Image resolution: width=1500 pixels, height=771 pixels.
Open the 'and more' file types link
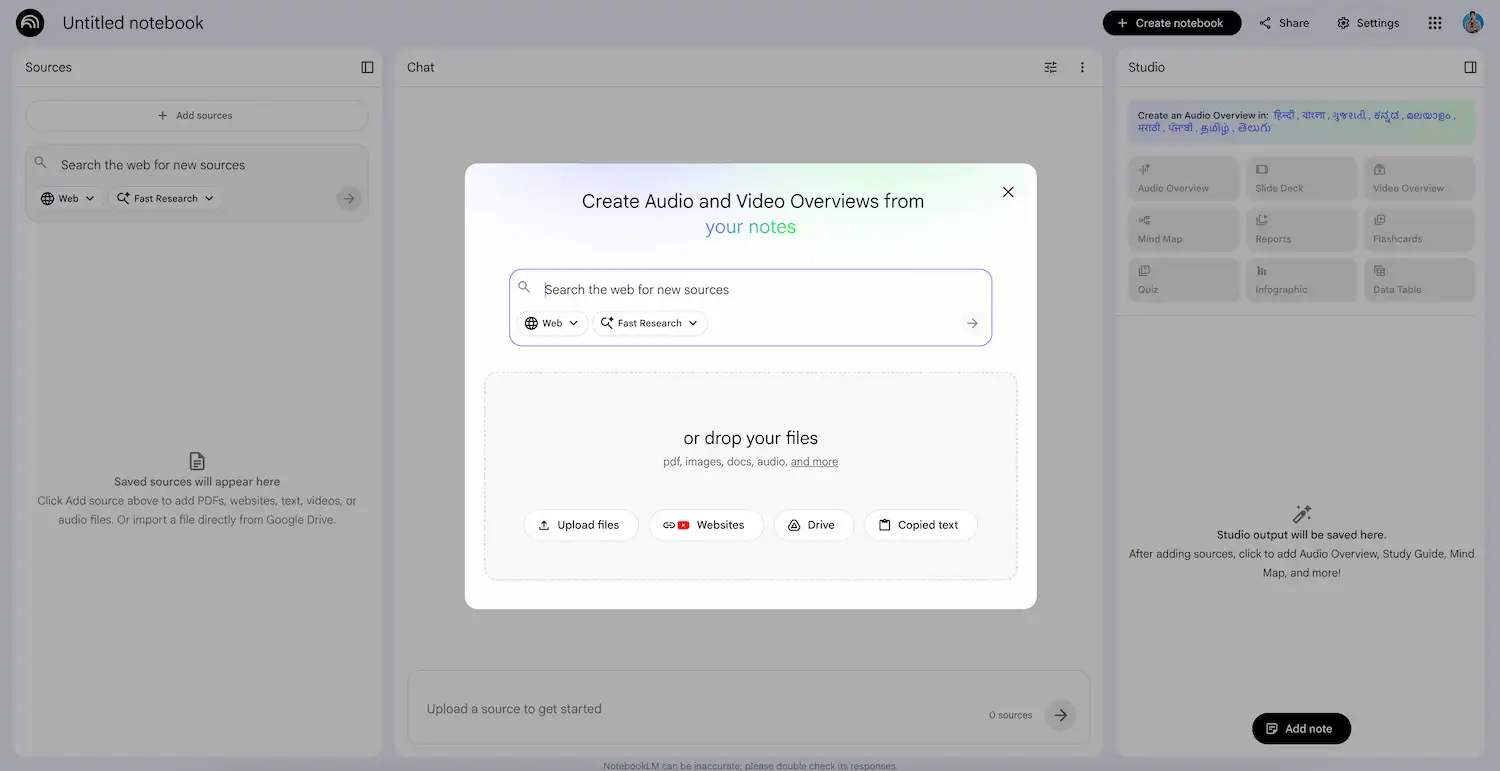[x=814, y=462]
